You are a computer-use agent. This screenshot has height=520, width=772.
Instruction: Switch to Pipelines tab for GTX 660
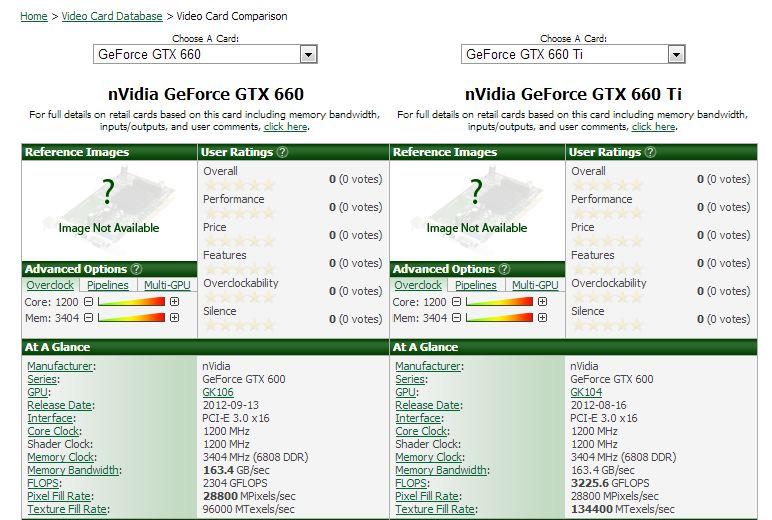coord(107,285)
